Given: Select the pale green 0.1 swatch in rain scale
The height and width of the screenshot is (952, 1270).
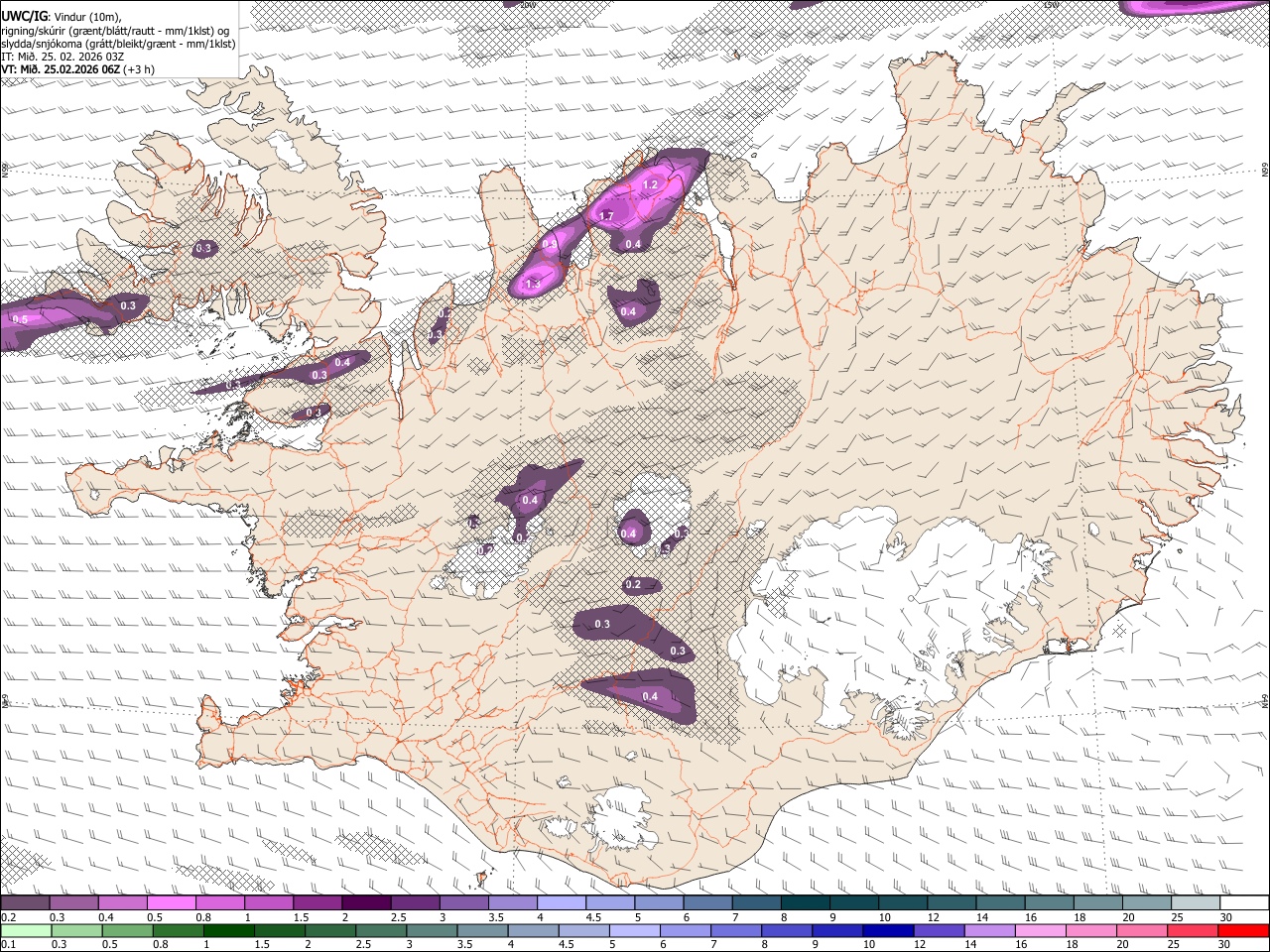Looking at the screenshot, I should click(26, 930).
